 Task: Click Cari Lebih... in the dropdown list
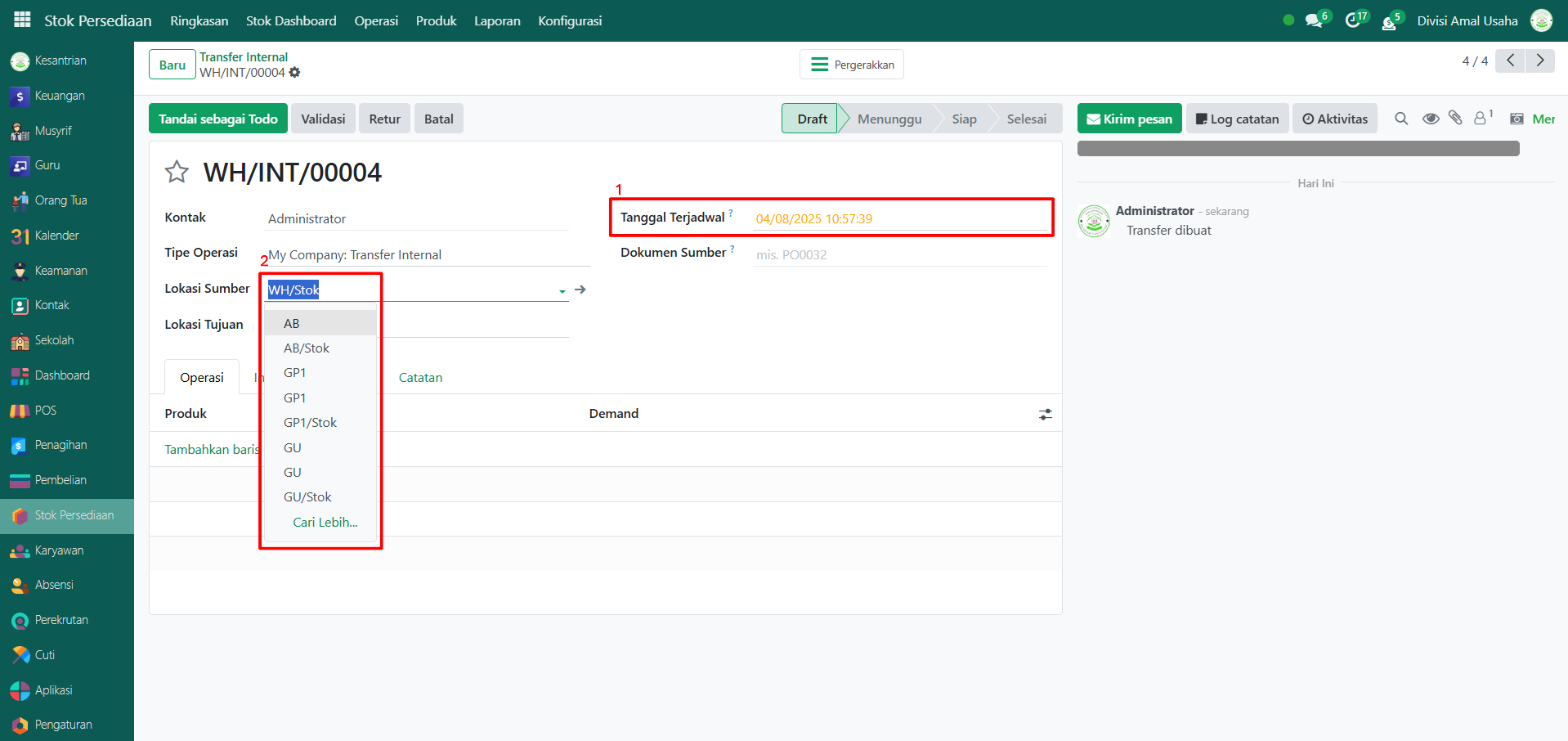point(325,523)
